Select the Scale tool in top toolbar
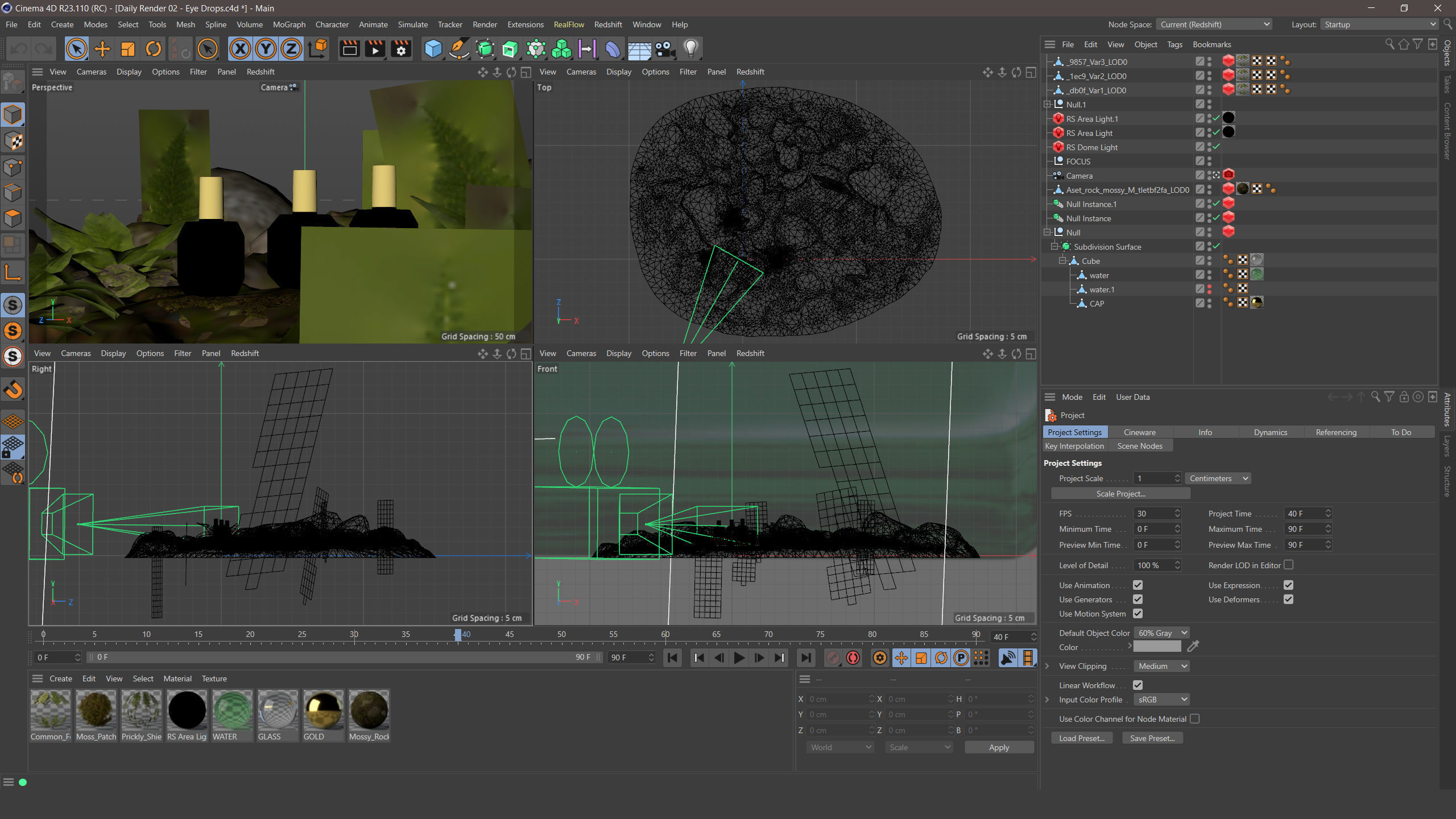 [128, 49]
